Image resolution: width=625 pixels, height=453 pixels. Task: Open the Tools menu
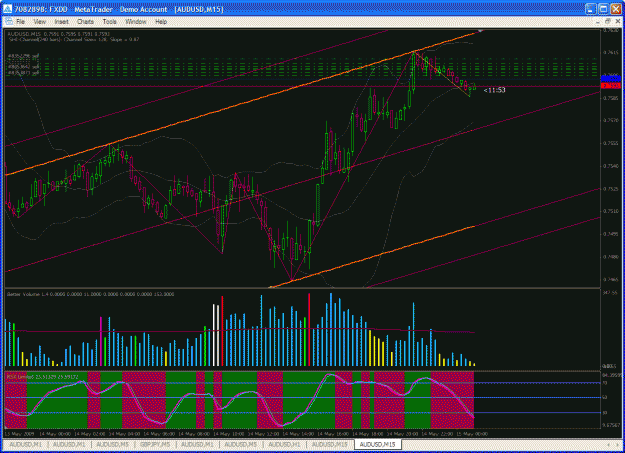click(109, 22)
